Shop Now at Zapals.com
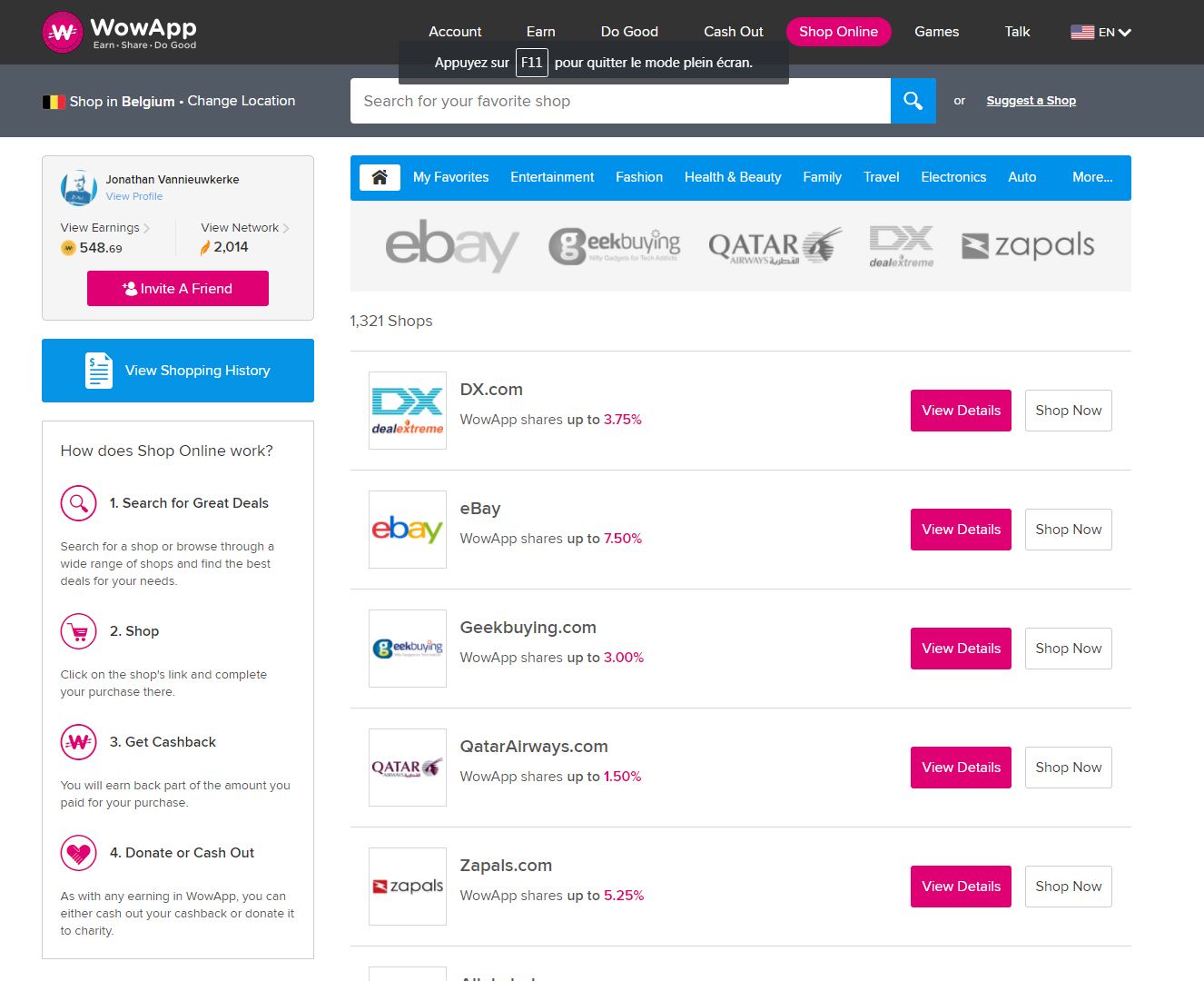 [1069, 887]
